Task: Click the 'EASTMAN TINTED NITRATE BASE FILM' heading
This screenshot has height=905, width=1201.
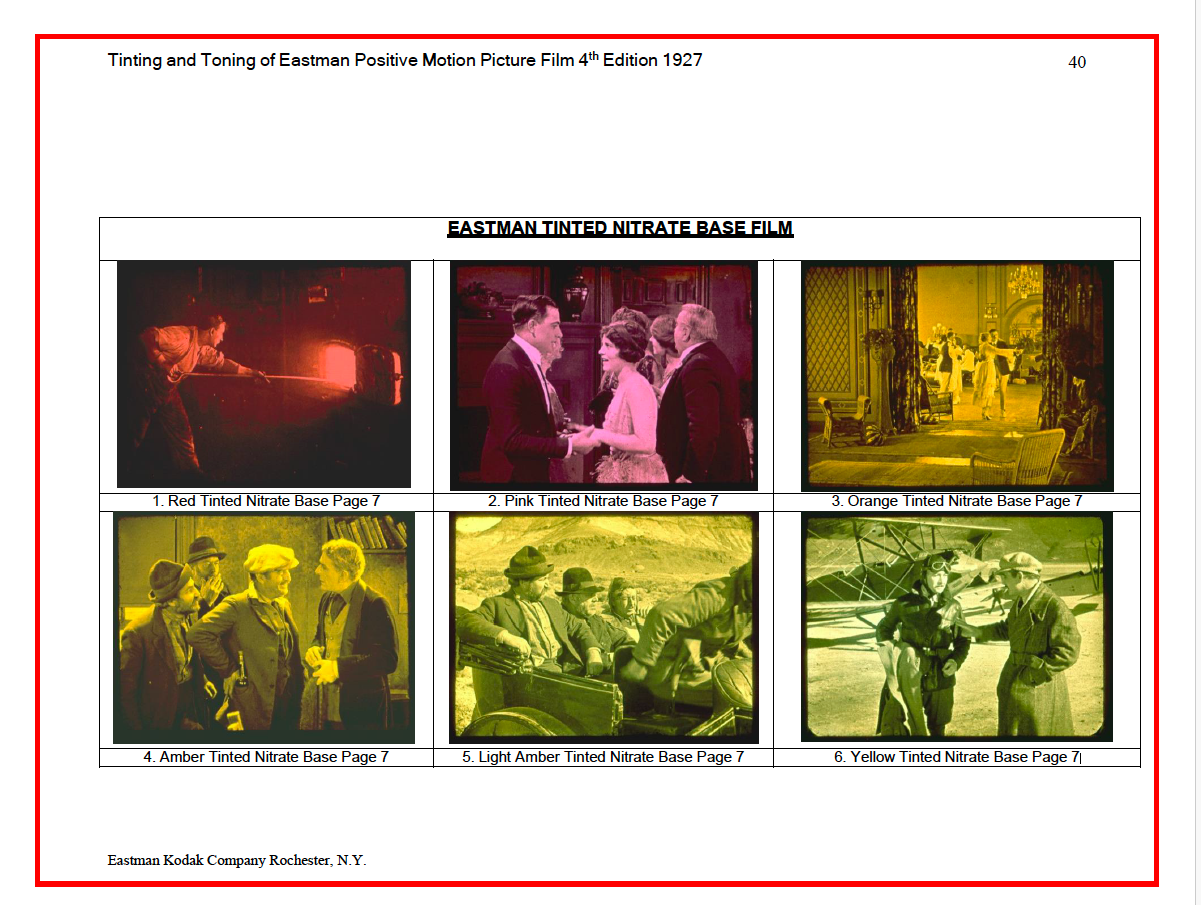Action: coord(620,229)
